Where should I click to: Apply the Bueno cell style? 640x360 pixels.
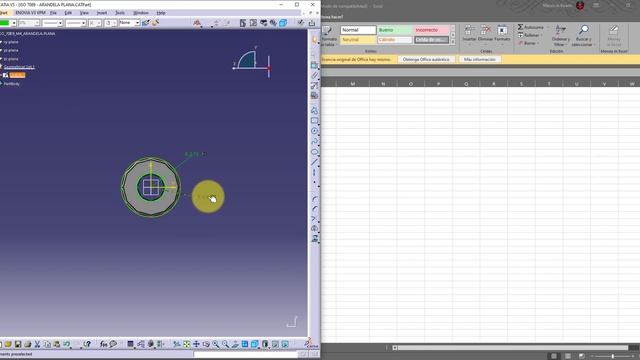(394, 30)
